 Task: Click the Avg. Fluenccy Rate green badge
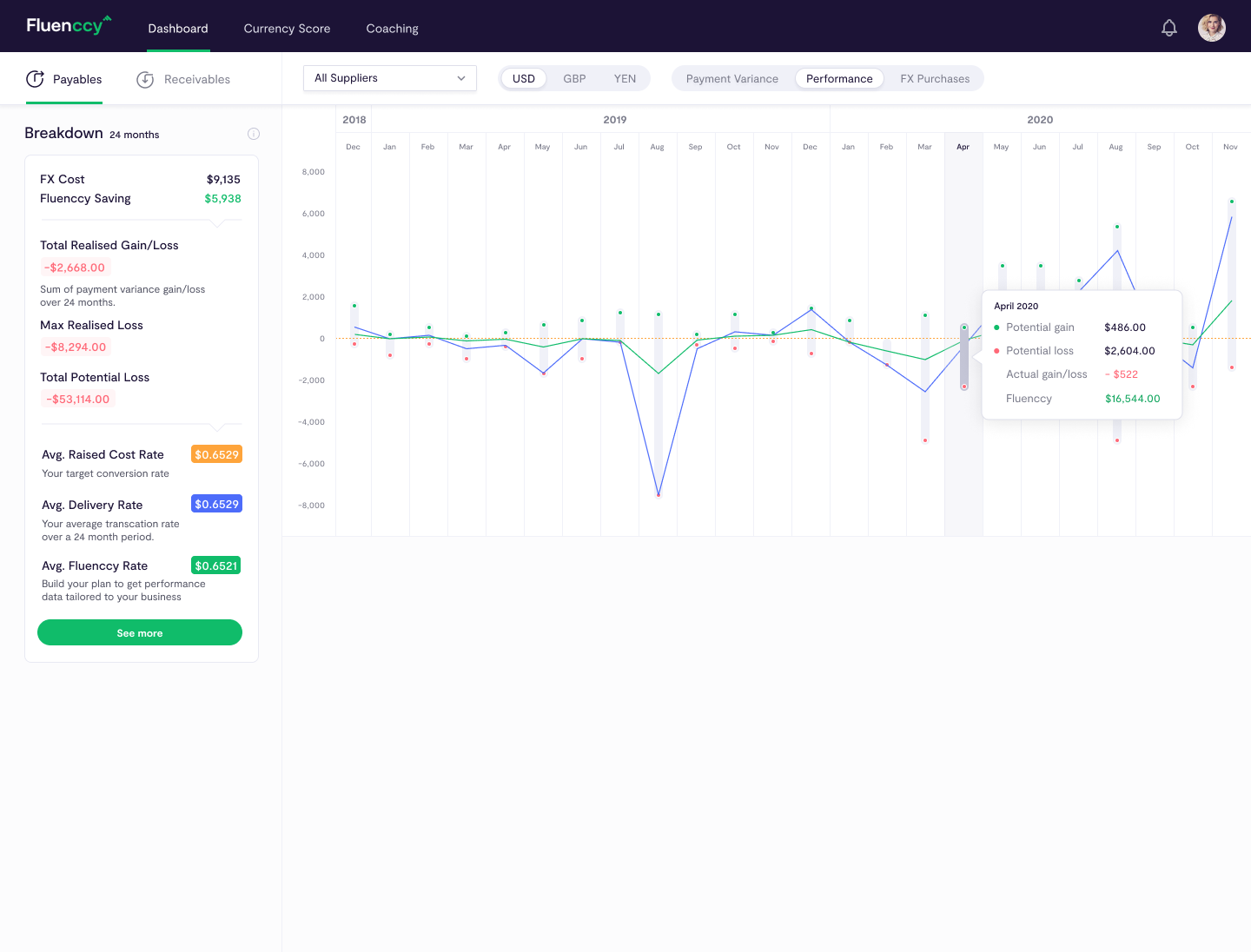tap(216, 565)
